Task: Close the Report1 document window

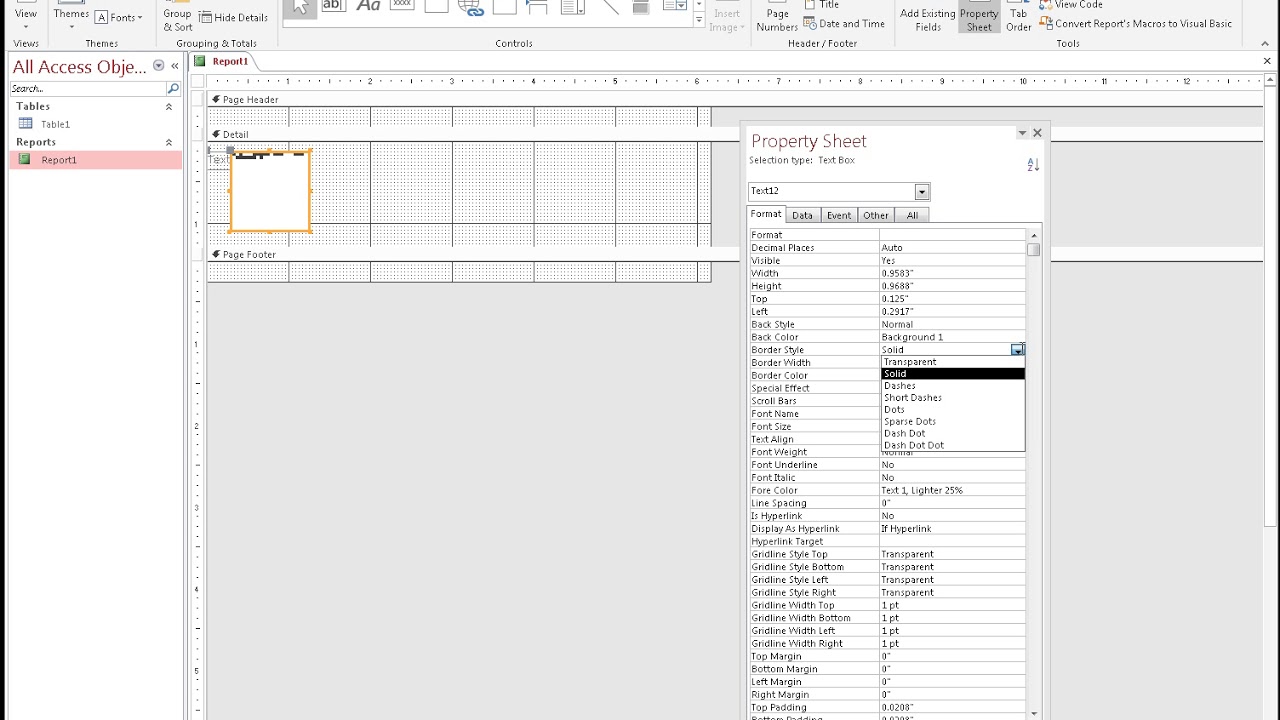Action: (x=1267, y=61)
